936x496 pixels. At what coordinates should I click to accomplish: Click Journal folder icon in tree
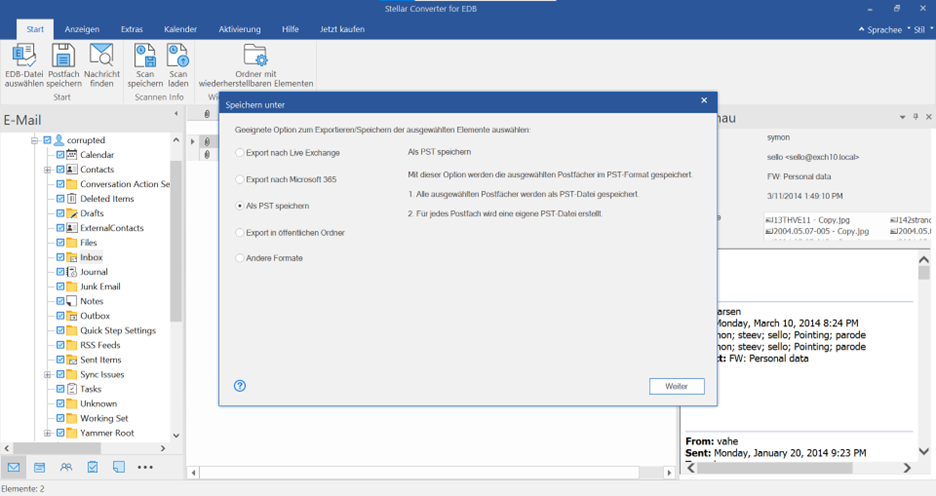coord(72,272)
